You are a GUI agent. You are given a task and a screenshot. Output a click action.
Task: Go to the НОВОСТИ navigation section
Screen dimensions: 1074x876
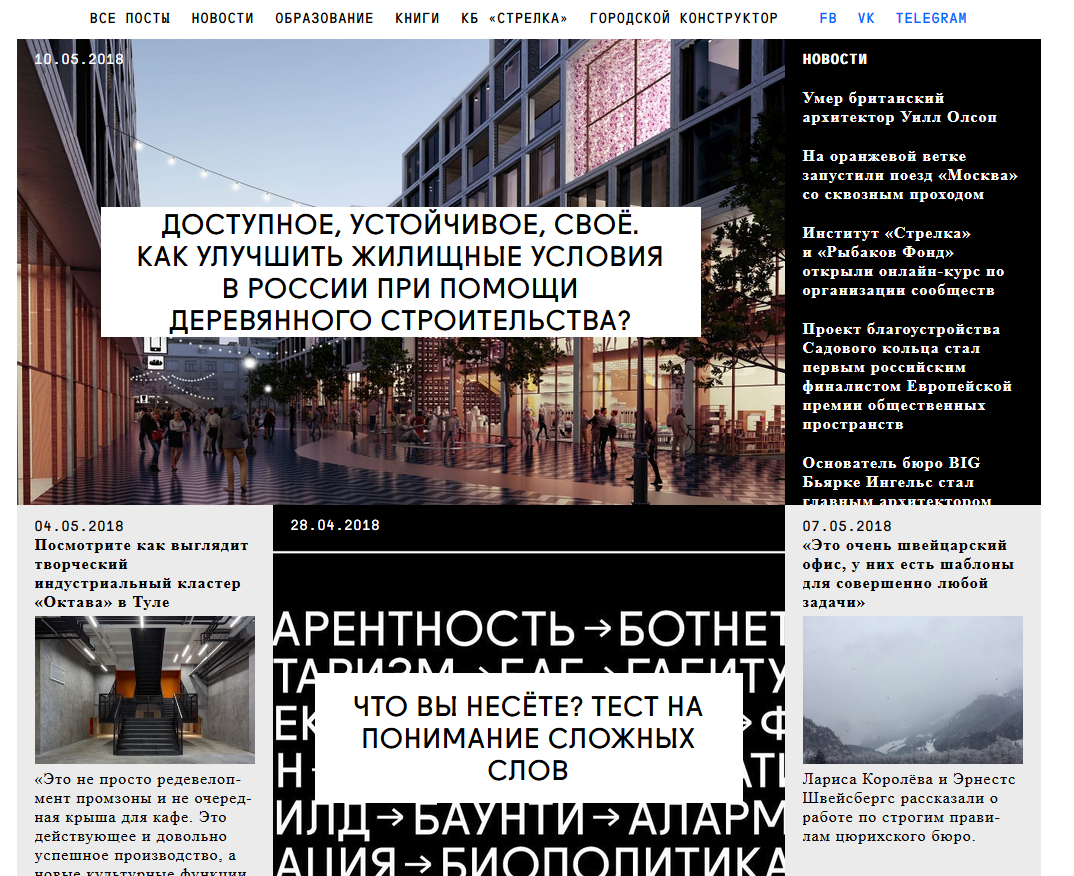coord(222,18)
